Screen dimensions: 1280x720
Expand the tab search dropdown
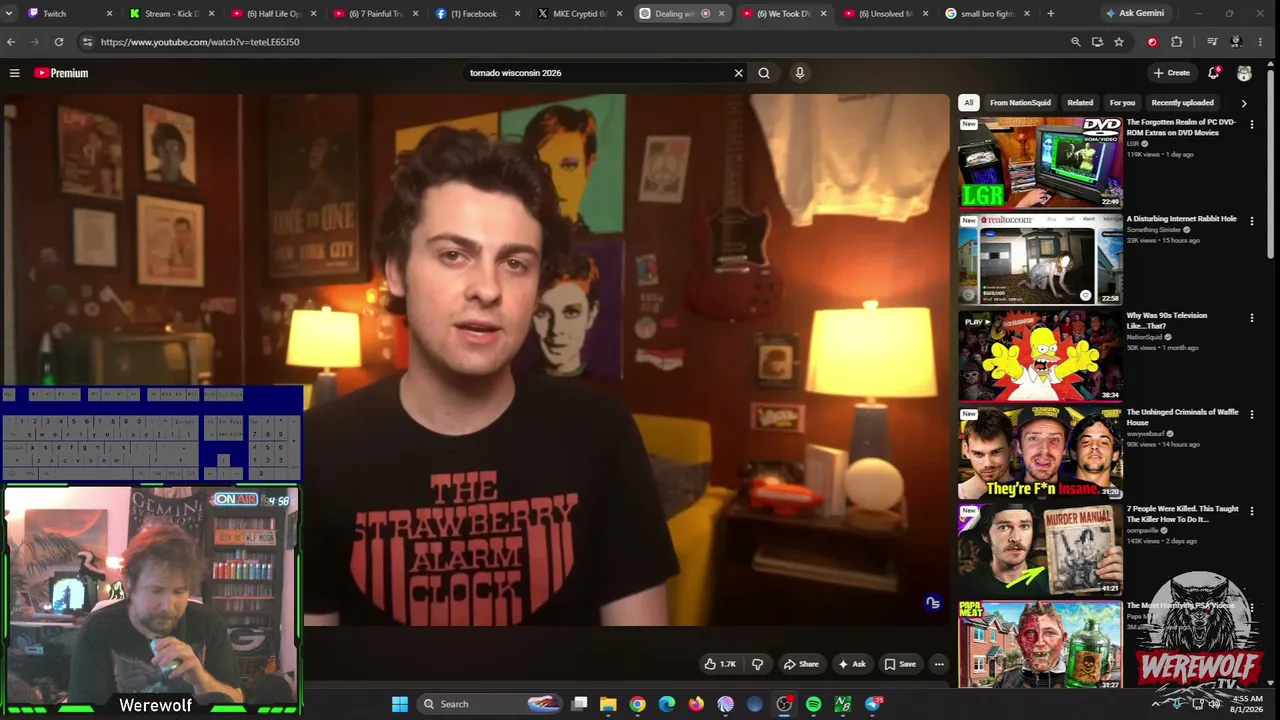pos(9,14)
